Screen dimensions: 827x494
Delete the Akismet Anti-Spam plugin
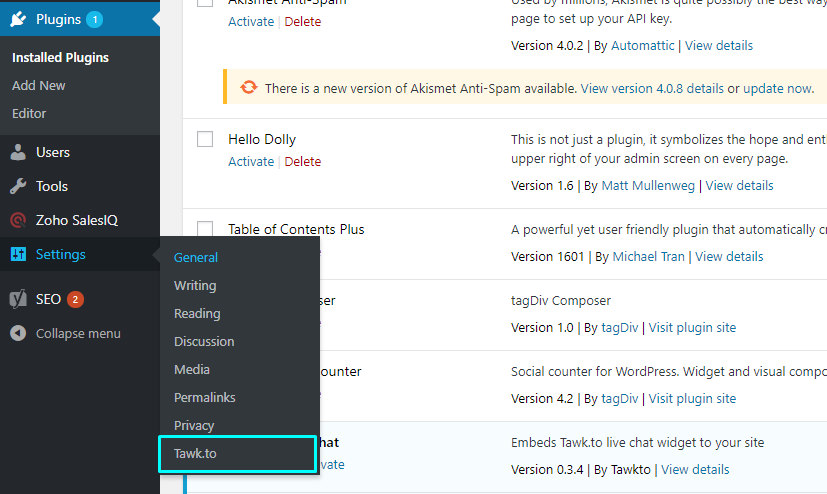pos(303,22)
